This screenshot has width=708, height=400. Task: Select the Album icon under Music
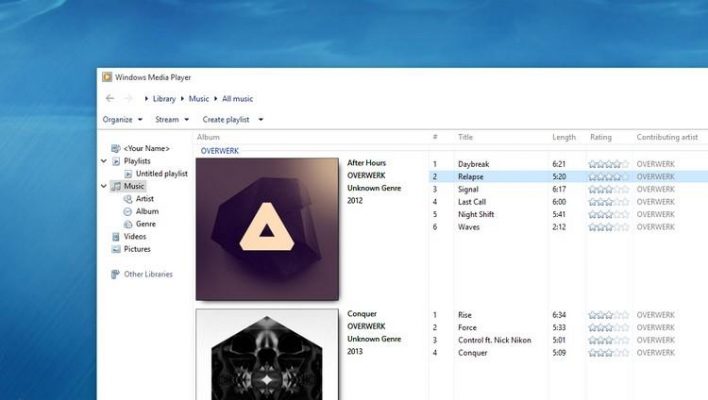[127, 211]
